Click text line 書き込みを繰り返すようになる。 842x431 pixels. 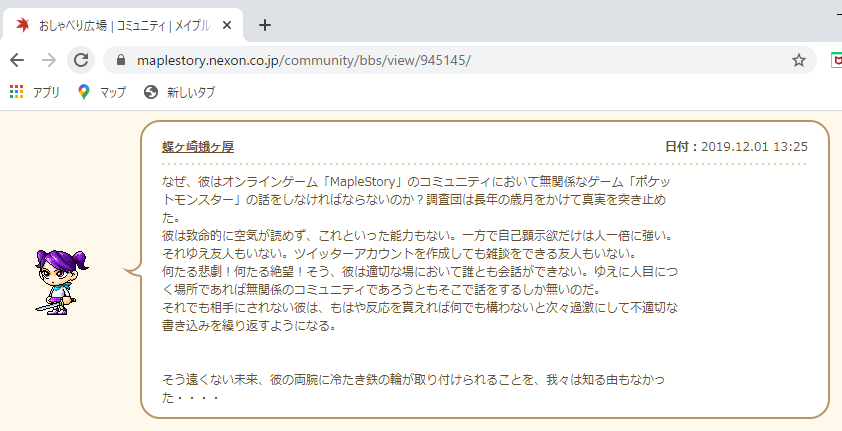[x=249, y=326]
